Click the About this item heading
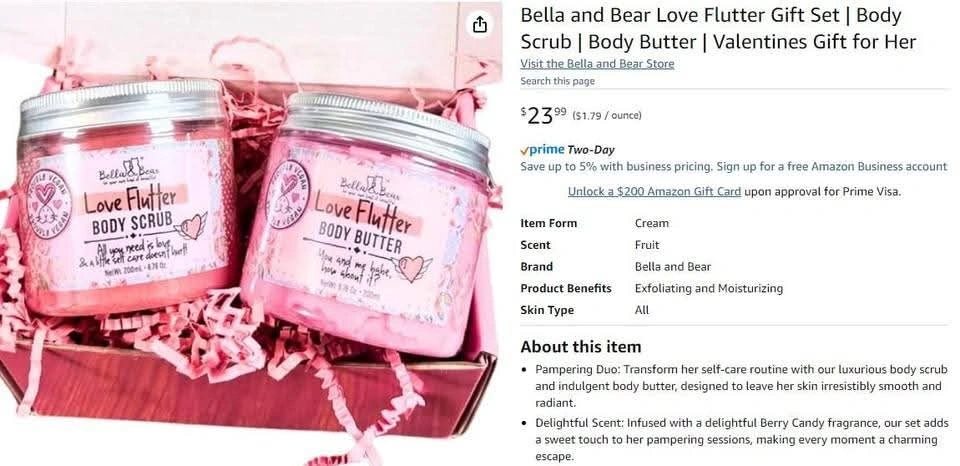 [580, 347]
